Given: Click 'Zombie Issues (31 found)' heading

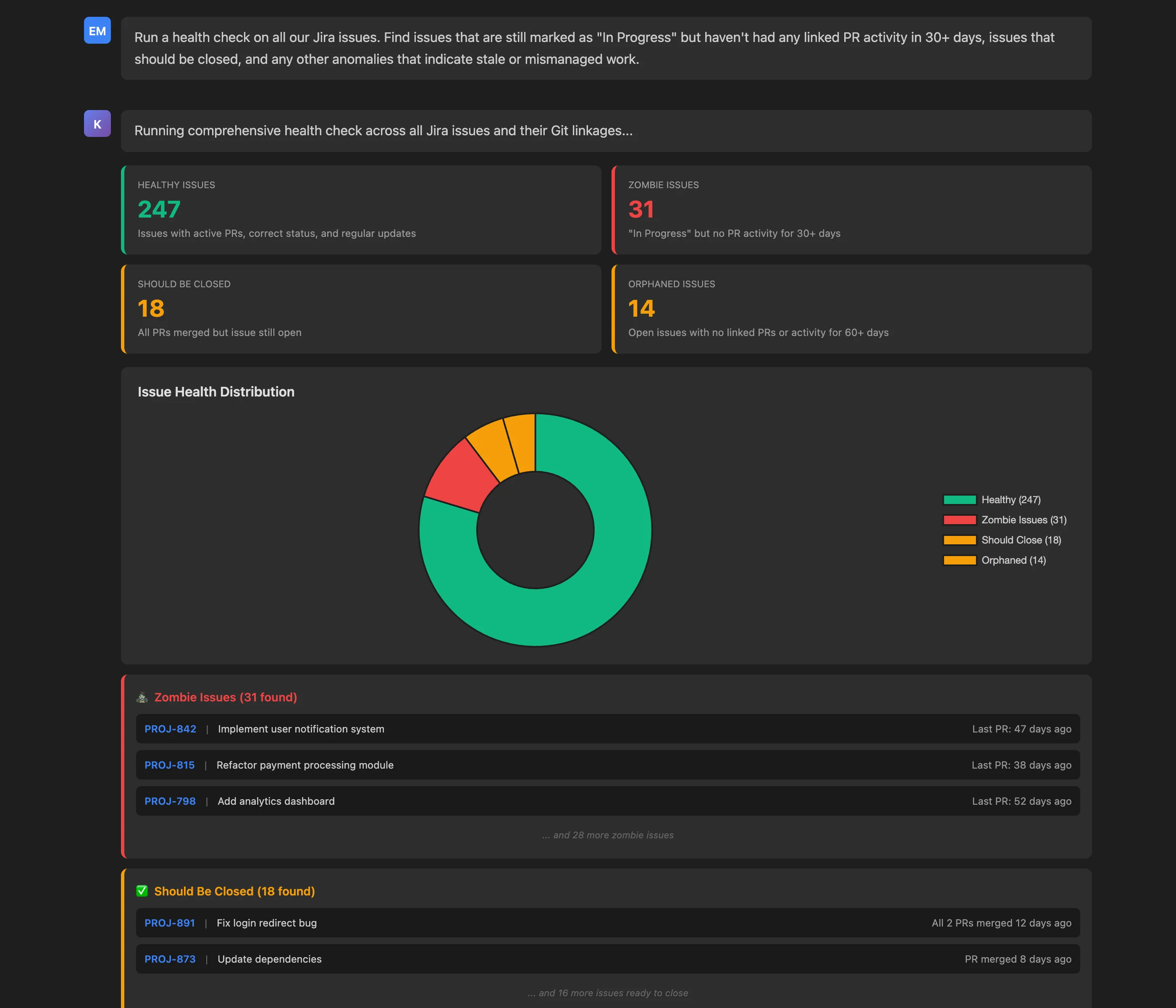Looking at the screenshot, I should tap(226, 698).
